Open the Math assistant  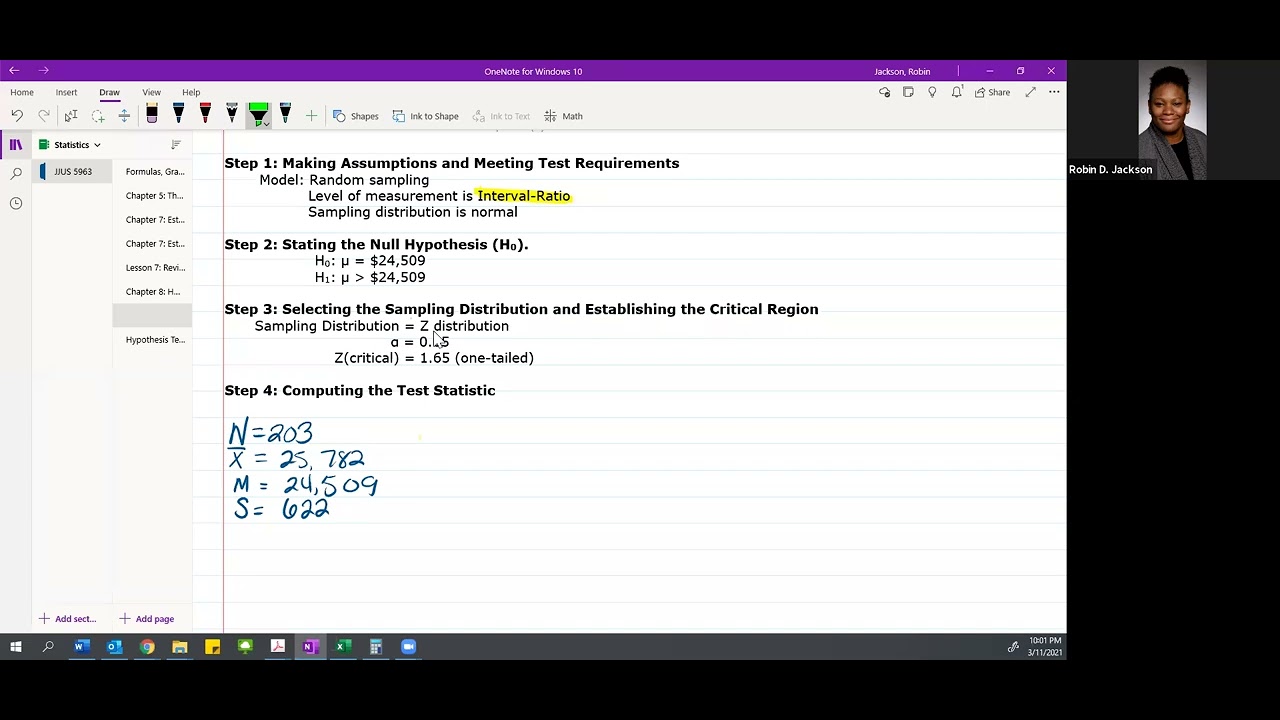[563, 116]
